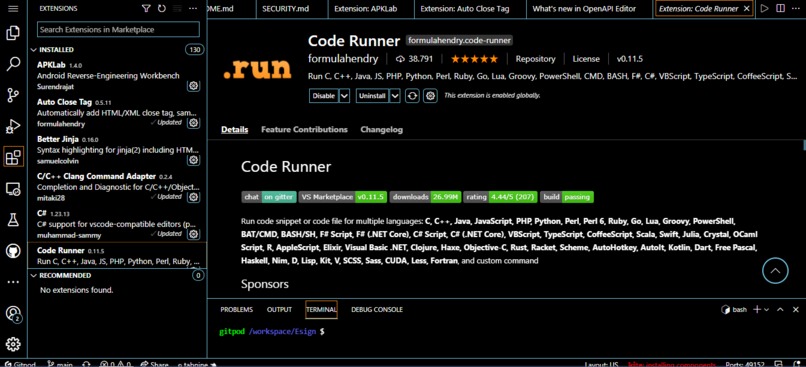Open the Run and Debug view
This screenshot has width=806, height=367.
pyautogui.click(x=13, y=126)
